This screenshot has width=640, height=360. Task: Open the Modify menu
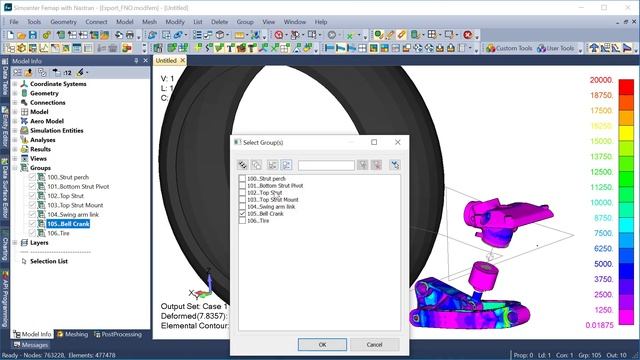175,22
